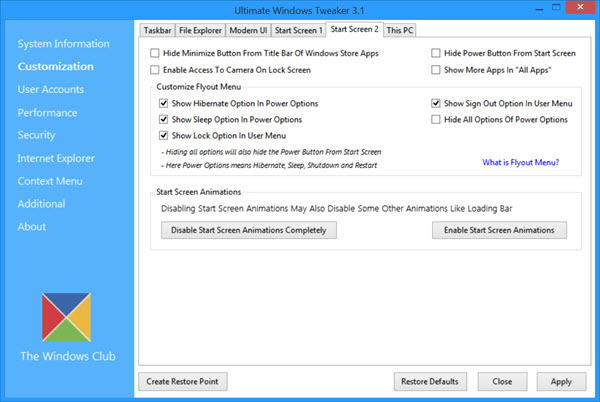Click Enable Start Screen Animations button

point(499,230)
